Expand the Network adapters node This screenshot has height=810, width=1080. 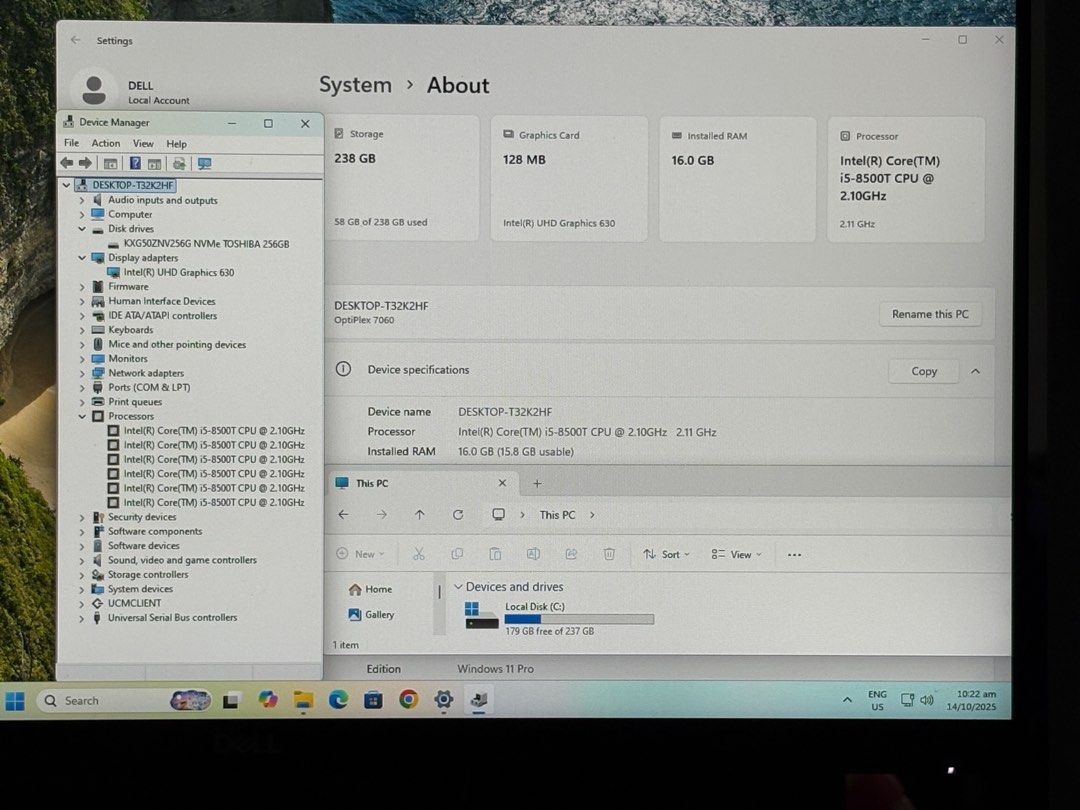(x=82, y=373)
